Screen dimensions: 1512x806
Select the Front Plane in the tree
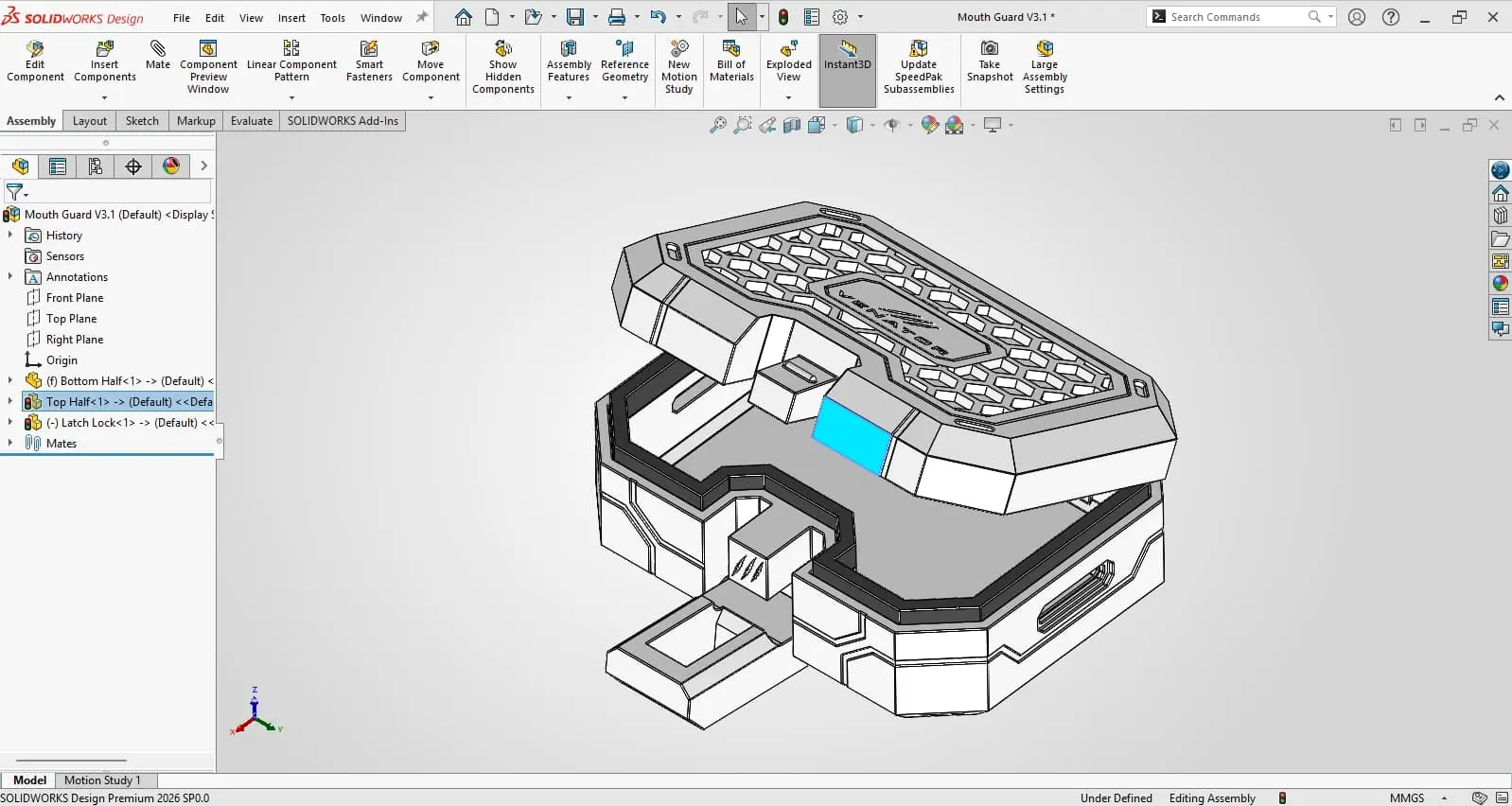tap(75, 297)
